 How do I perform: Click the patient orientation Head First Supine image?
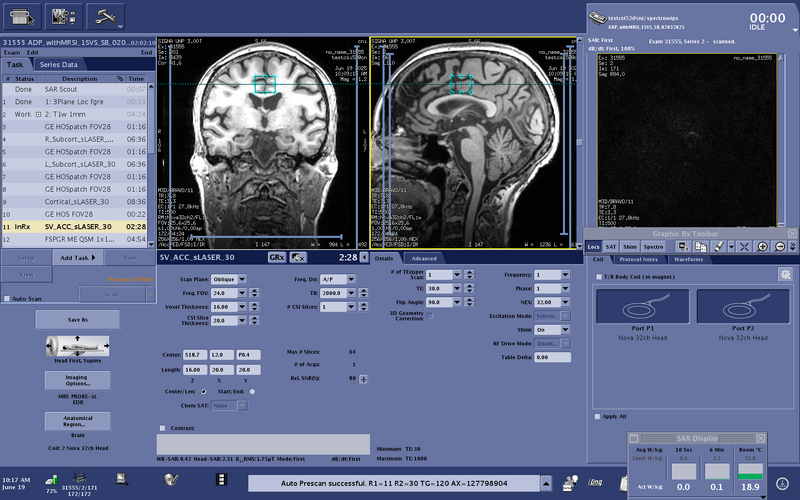coord(78,346)
